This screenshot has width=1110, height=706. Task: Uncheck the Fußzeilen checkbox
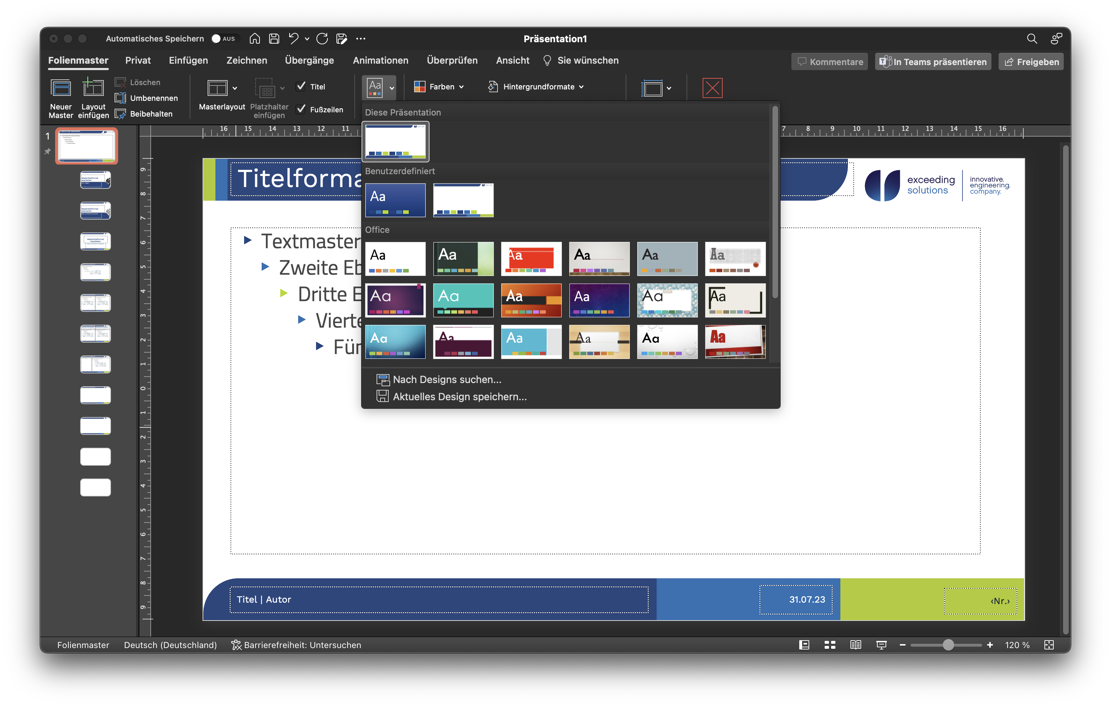pyautogui.click(x=302, y=109)
